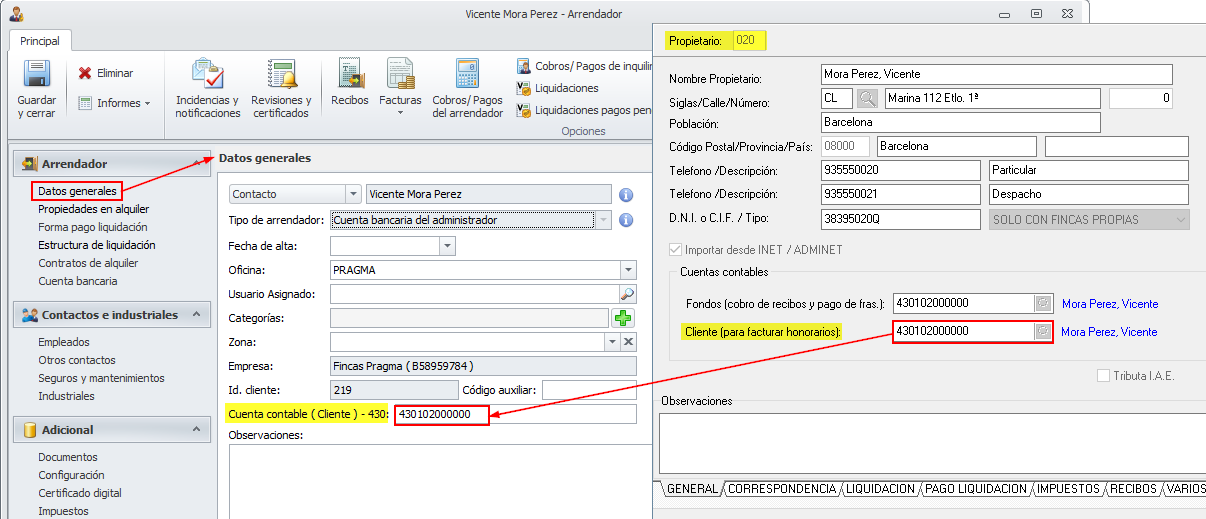This screenshot has height=519, width=1206.
Task: Open Empleados in sidebar
Action: point(64,342)
